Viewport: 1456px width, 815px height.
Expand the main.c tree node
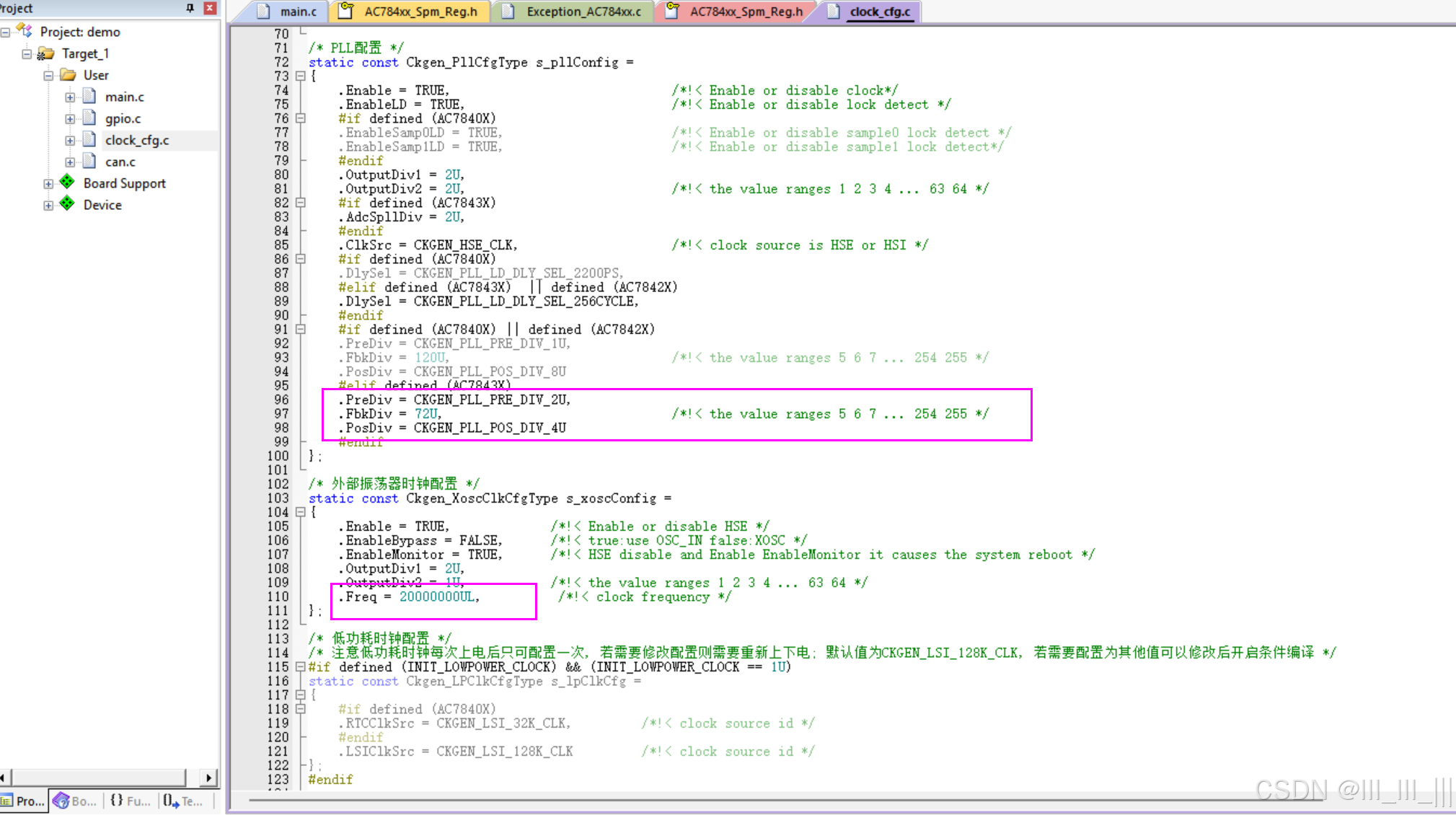pyautogui.click(x=70, y=97)
